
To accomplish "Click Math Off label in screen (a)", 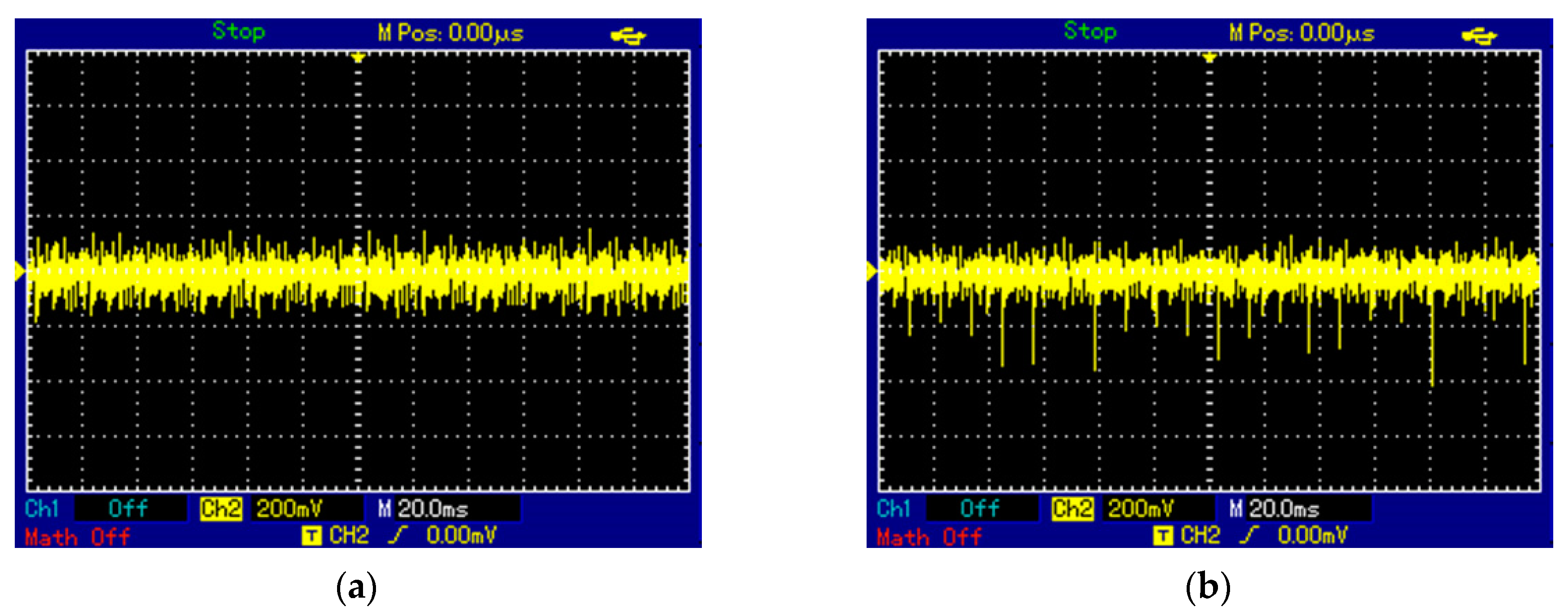I will pyautogui.click(x=77, y=537).
